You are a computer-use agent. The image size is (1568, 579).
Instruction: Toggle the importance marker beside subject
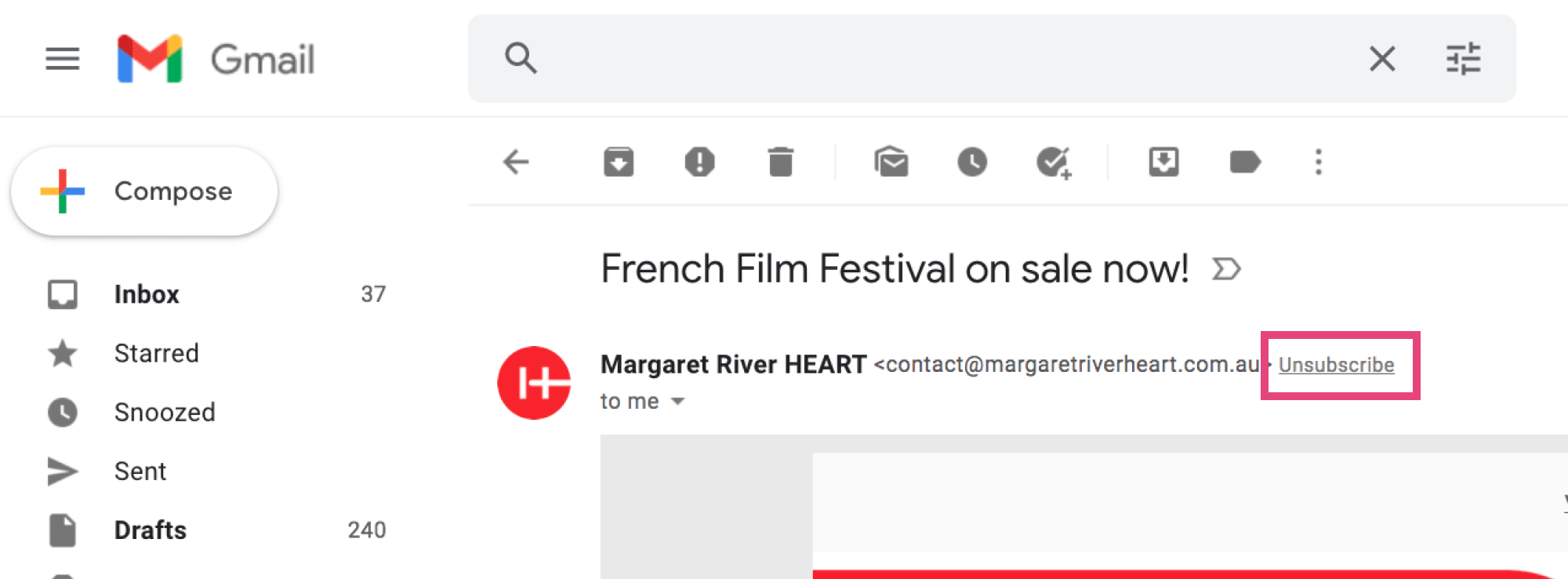(1226, 270)
